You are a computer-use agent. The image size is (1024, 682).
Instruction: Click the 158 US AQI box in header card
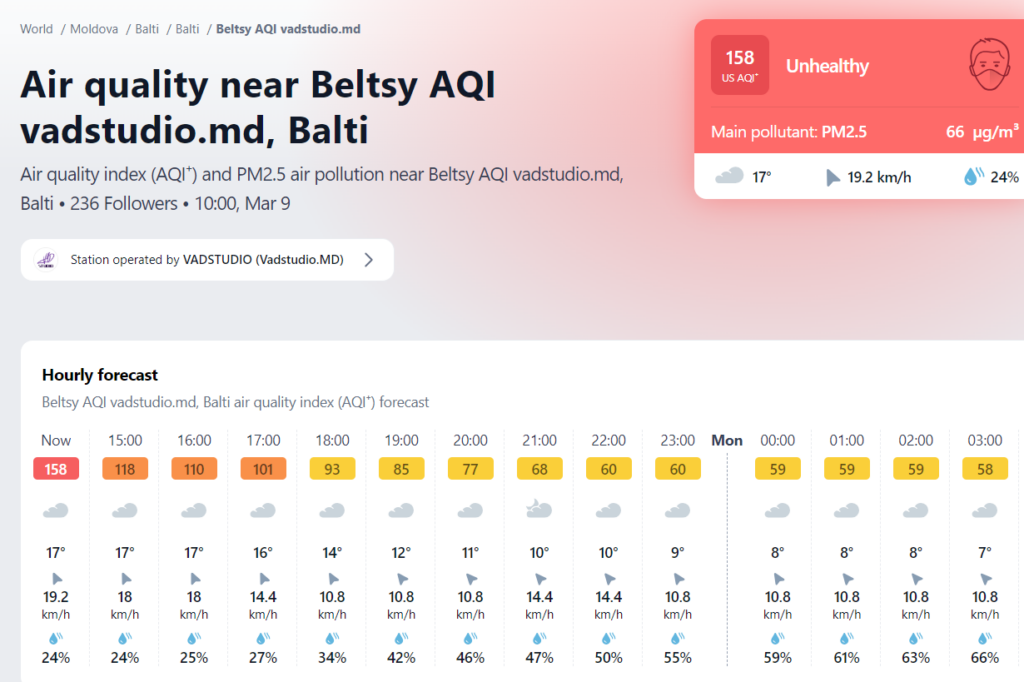(740, 65)
